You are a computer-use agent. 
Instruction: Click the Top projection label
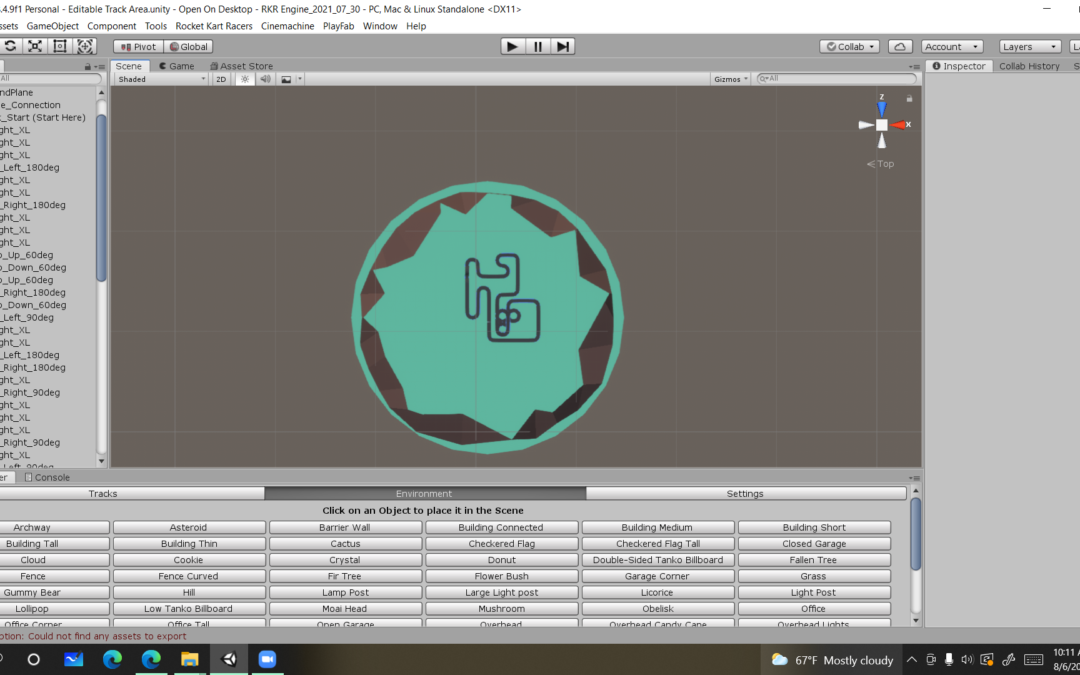point(881,164)
